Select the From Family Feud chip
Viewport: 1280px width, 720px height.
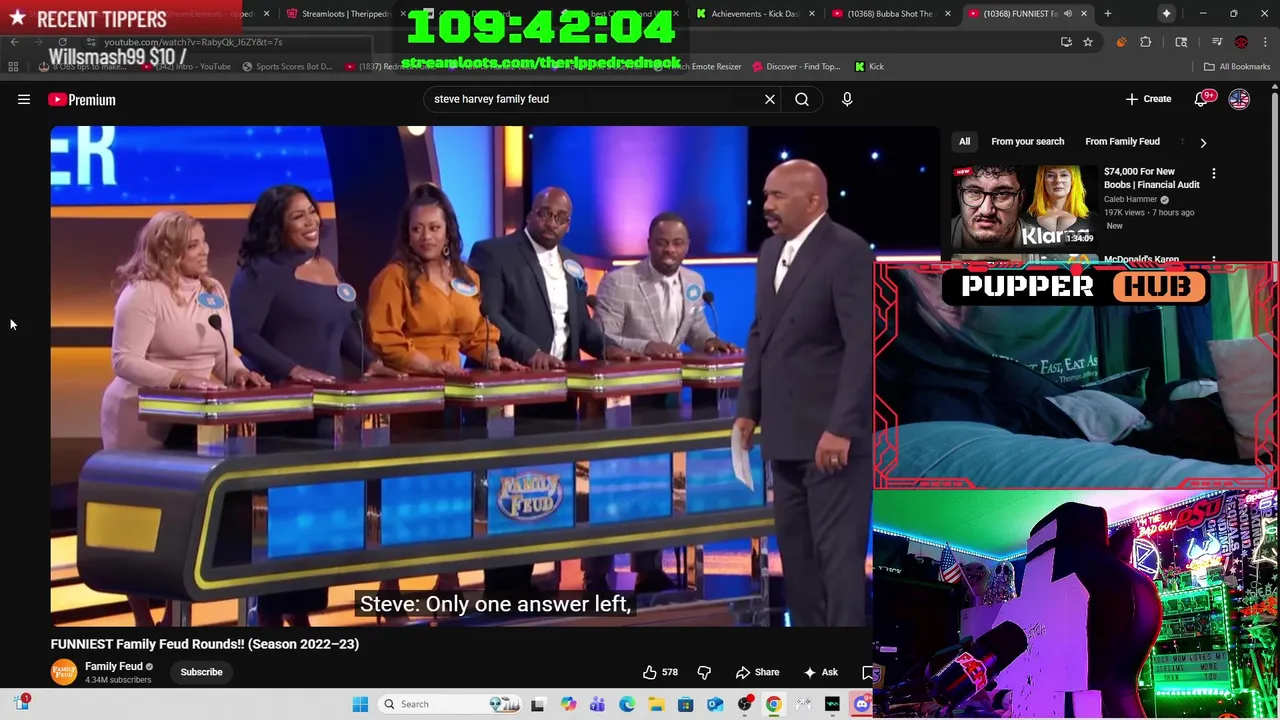(1122, 142)
